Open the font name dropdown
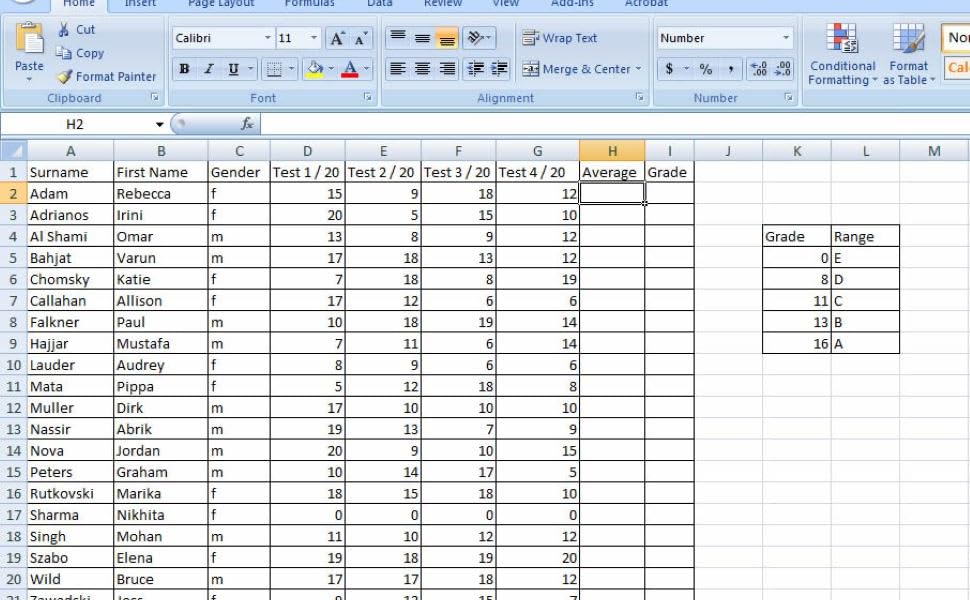 coord(267,37)
